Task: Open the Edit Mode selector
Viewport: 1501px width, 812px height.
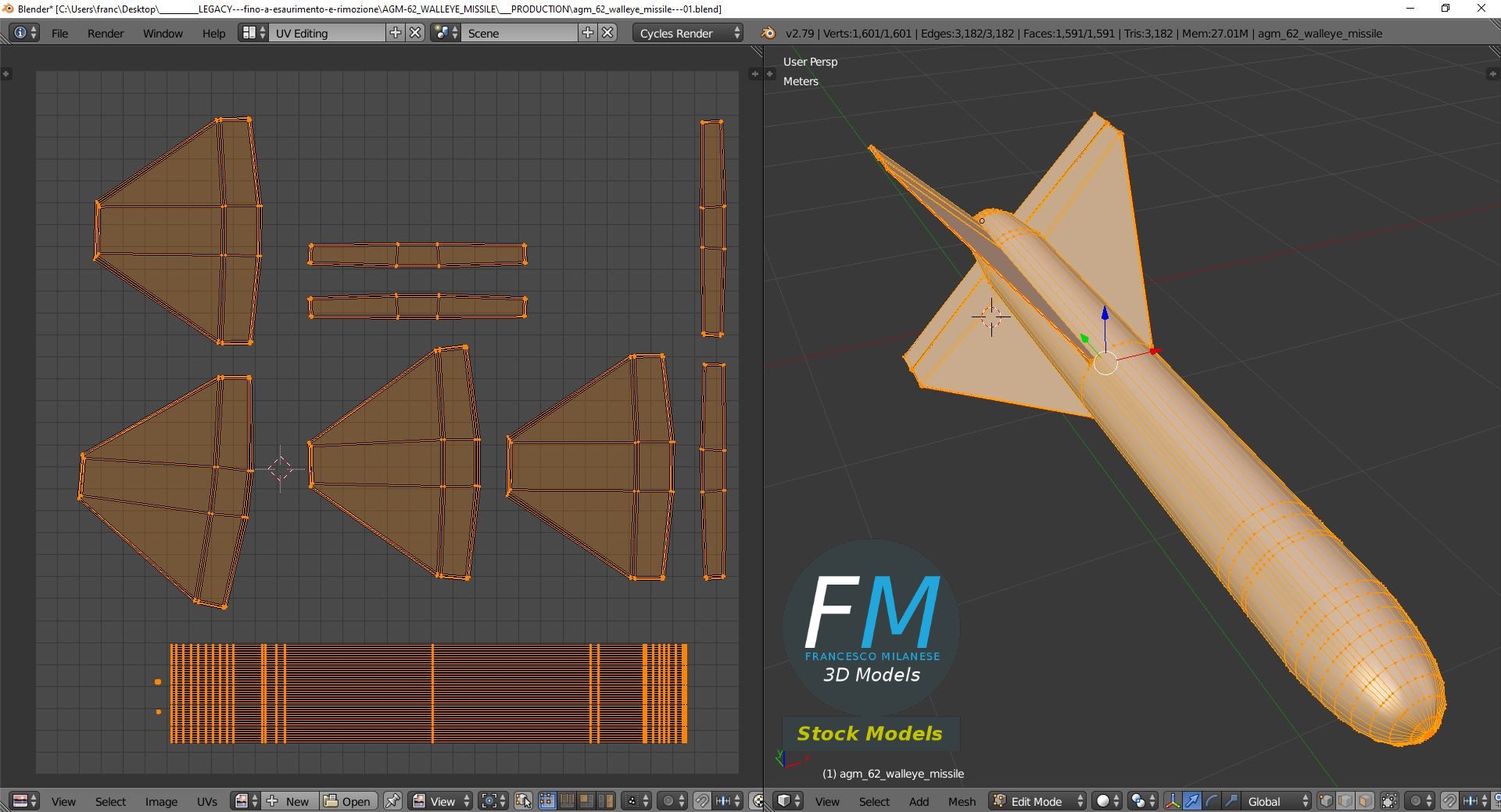Action: coord(1036,801)
